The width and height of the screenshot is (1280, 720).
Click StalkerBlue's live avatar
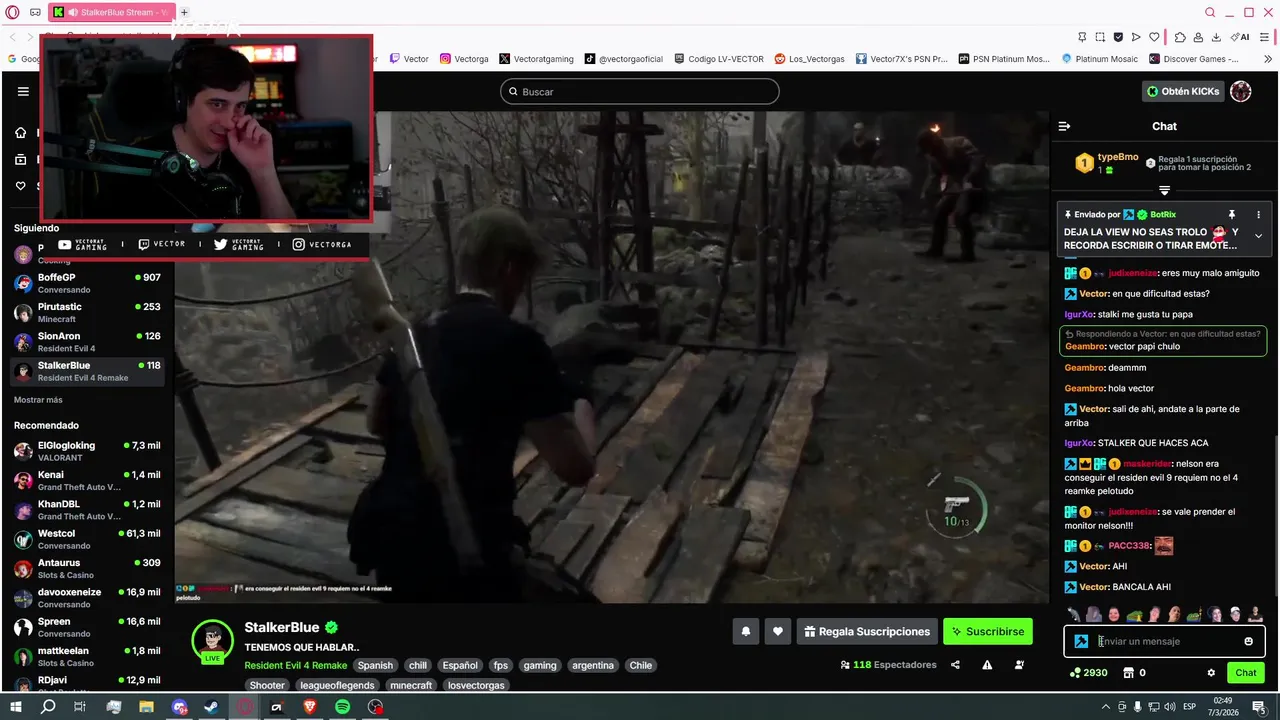[x=212, y=641]
